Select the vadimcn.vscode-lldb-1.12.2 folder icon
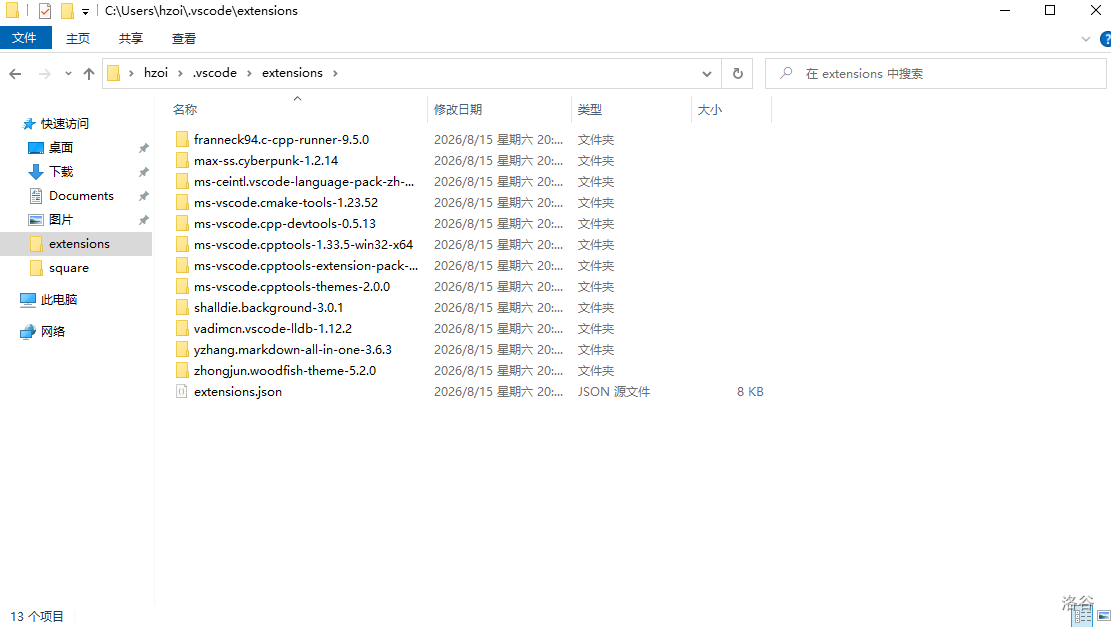This screenshot has width=1111, height=627. (x=182, y=329)
